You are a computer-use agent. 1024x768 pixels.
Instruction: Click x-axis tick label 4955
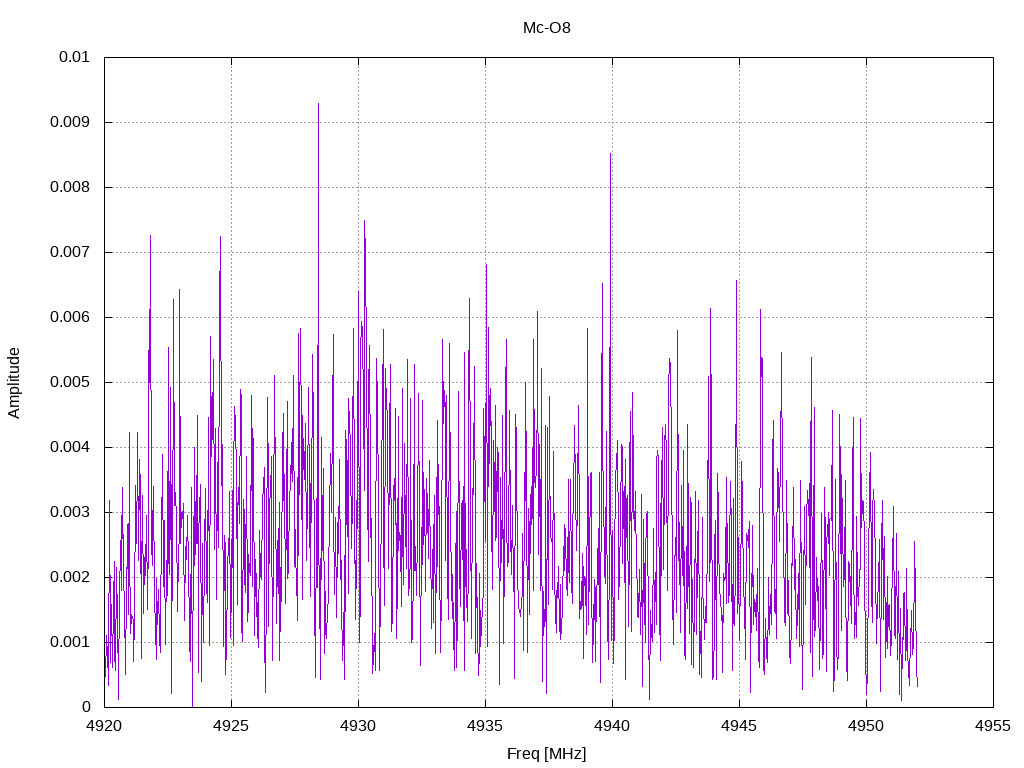coord(993,726)
